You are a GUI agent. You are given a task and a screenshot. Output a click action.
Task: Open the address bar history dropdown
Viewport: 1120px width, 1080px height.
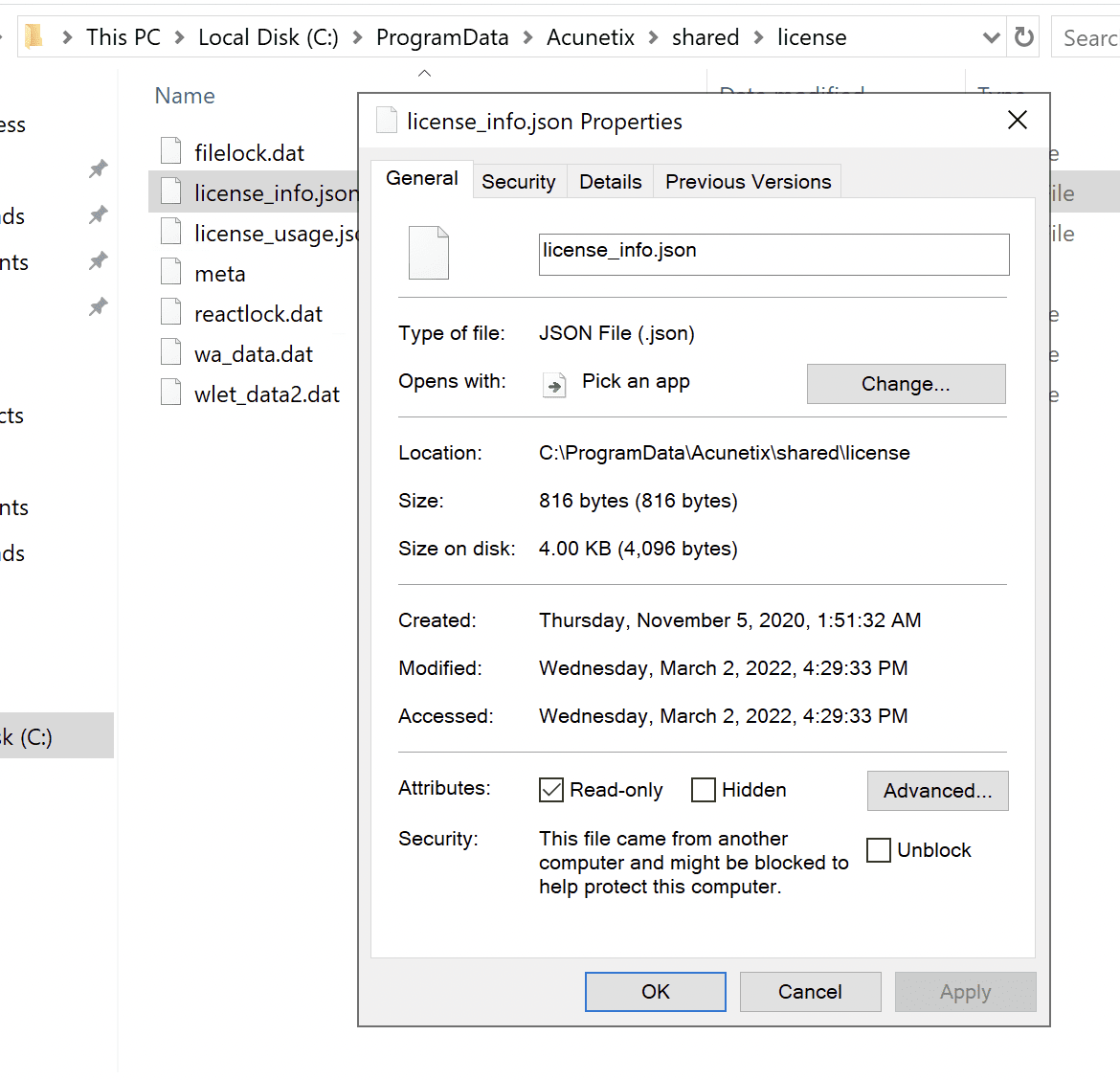coord(992,37)
